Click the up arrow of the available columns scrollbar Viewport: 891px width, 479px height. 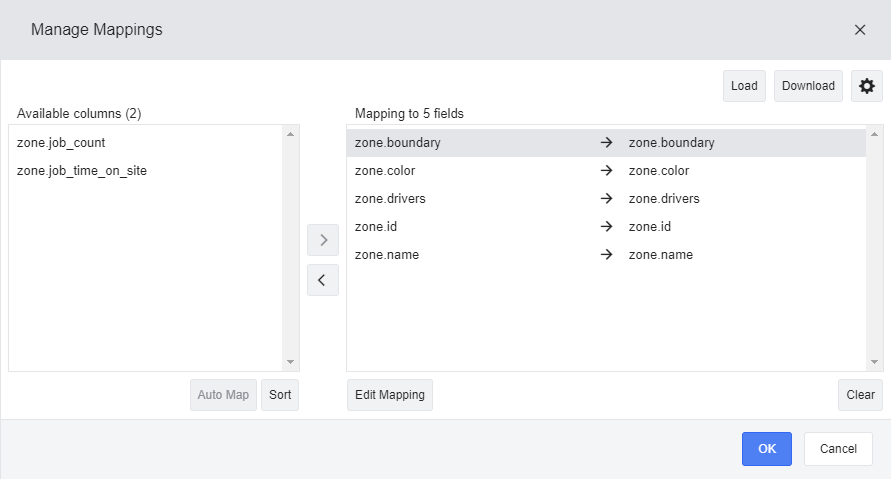pos(290,134)
